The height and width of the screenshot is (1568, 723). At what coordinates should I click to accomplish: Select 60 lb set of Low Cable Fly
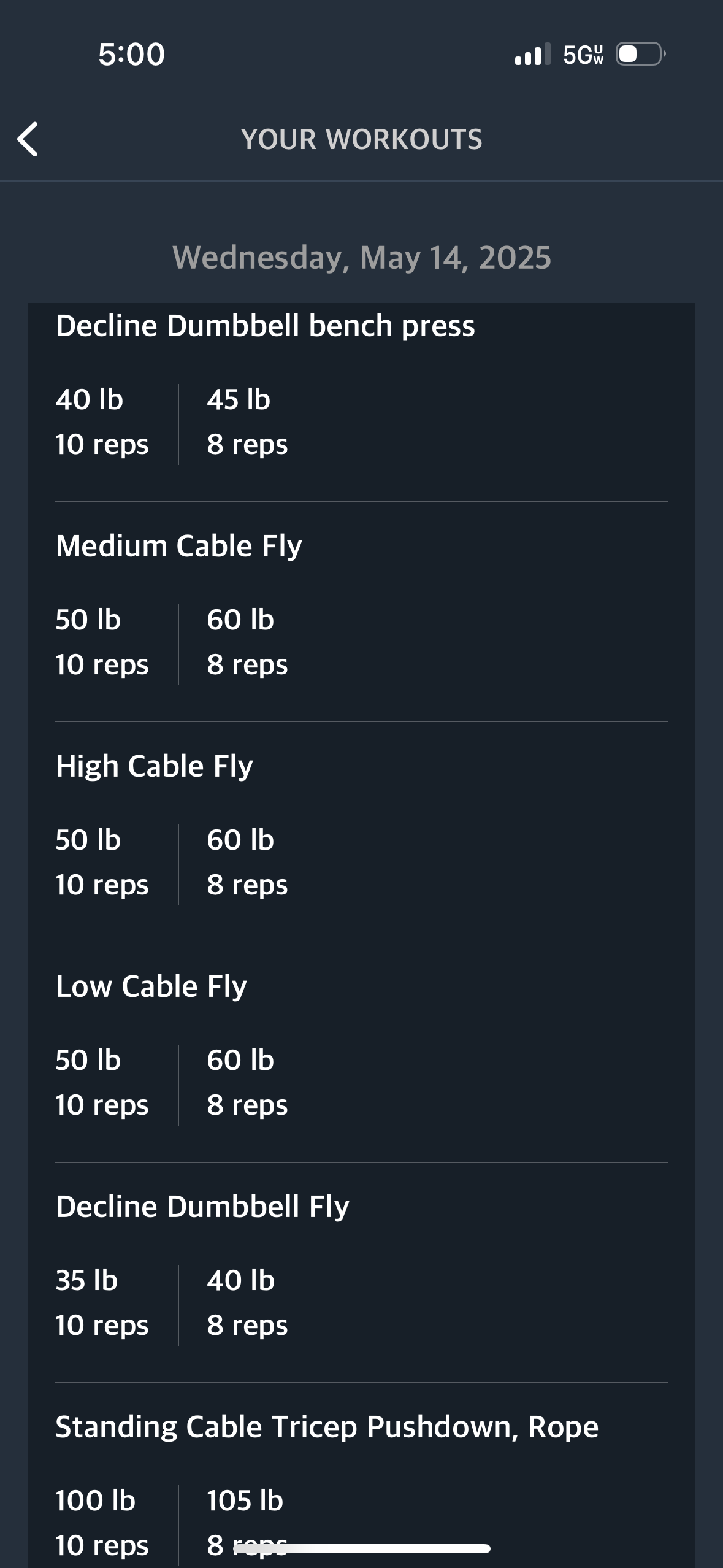point(247,1082)
